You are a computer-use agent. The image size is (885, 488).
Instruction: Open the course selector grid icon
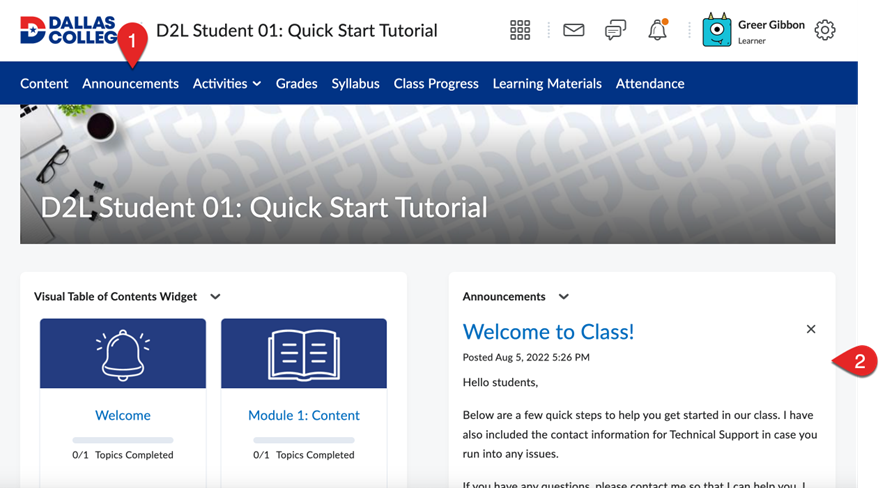tap(520, 30)
